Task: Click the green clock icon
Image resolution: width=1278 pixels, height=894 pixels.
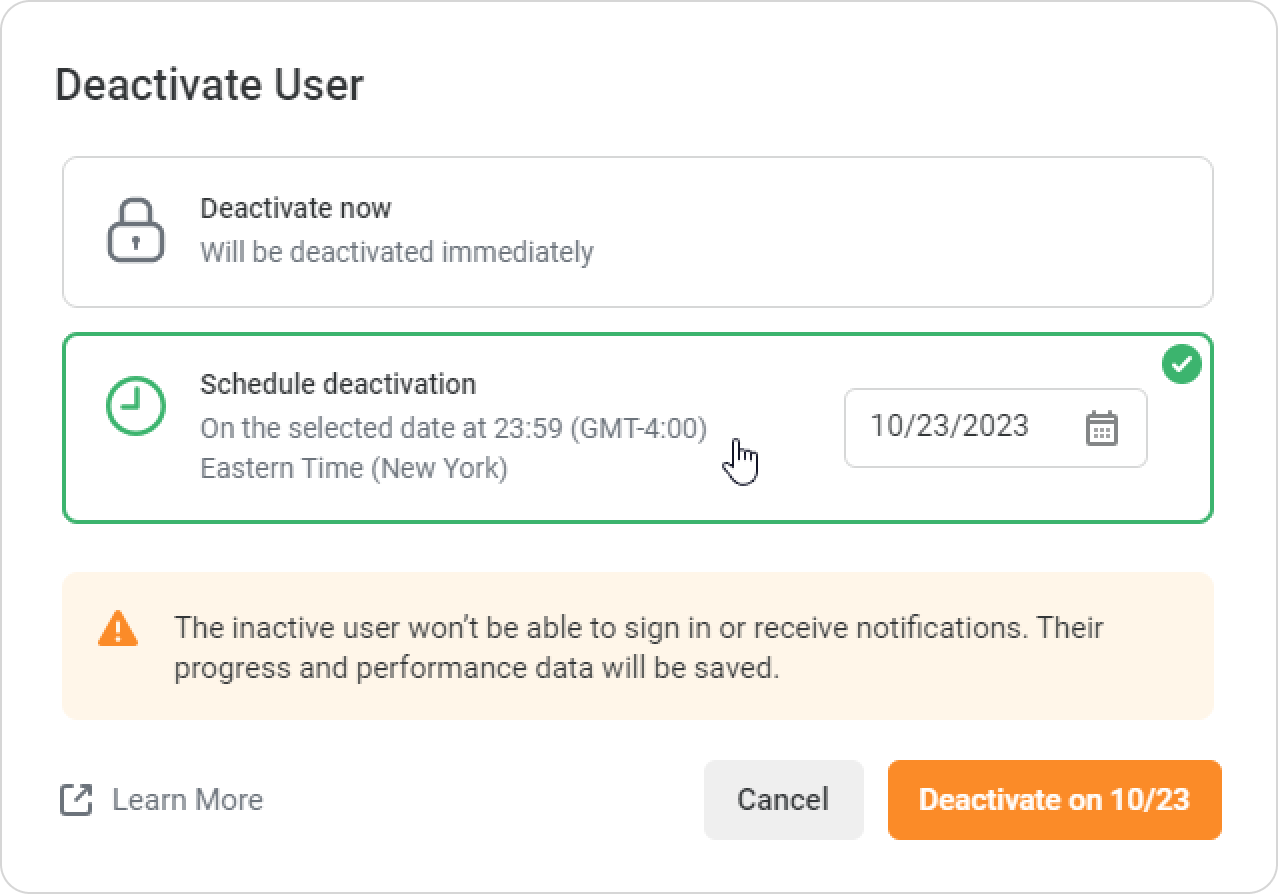Action: pos(136,405)
